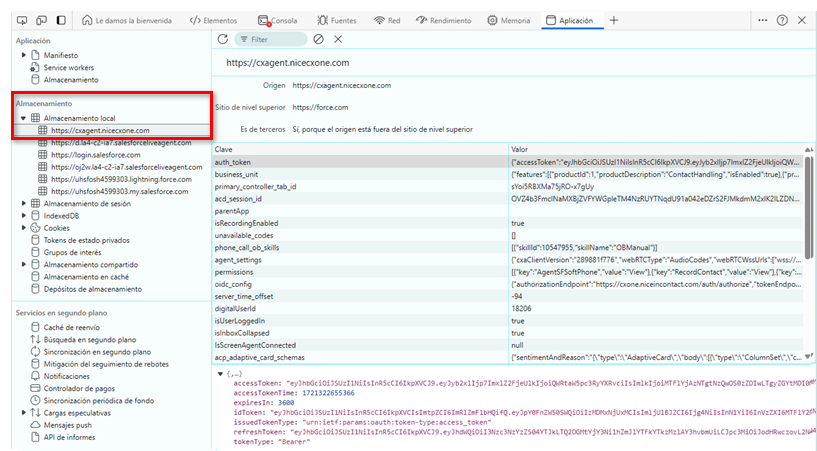This screenshot has height=451, width=817.
Task: Sort by the Valor column header
Action: [x=655, y=149]
